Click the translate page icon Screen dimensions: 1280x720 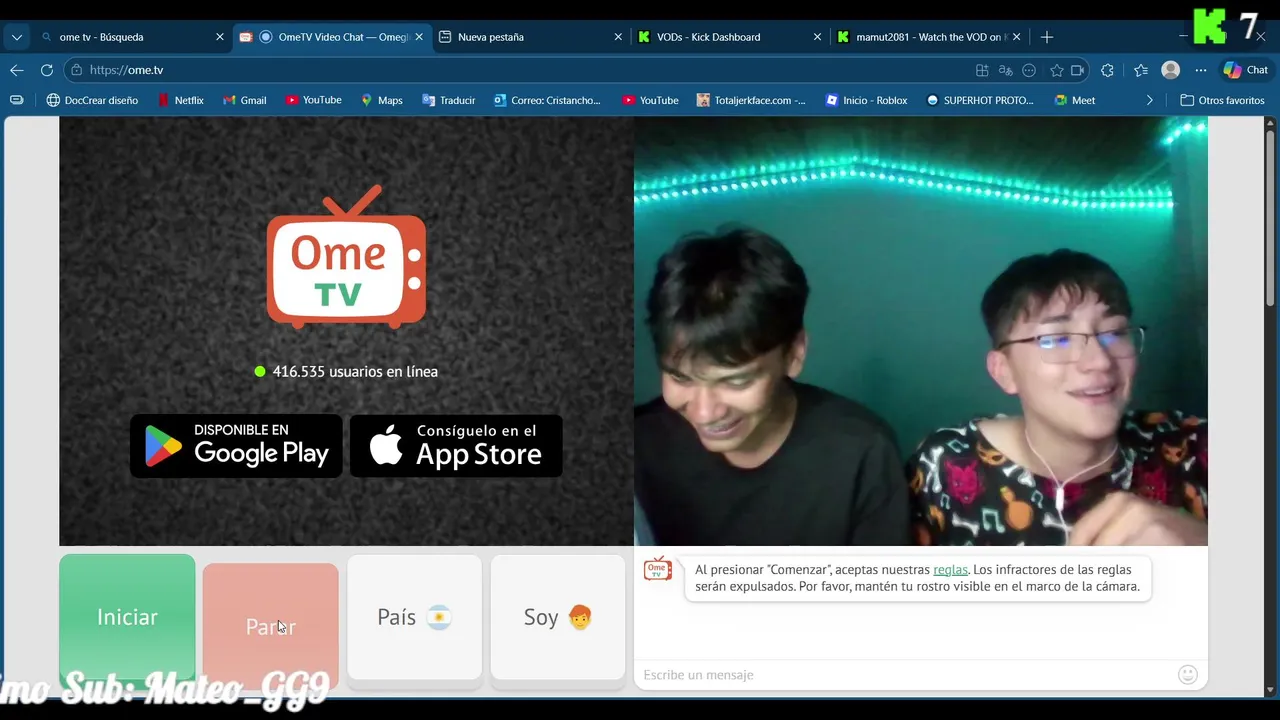[x=1006, y=70]
